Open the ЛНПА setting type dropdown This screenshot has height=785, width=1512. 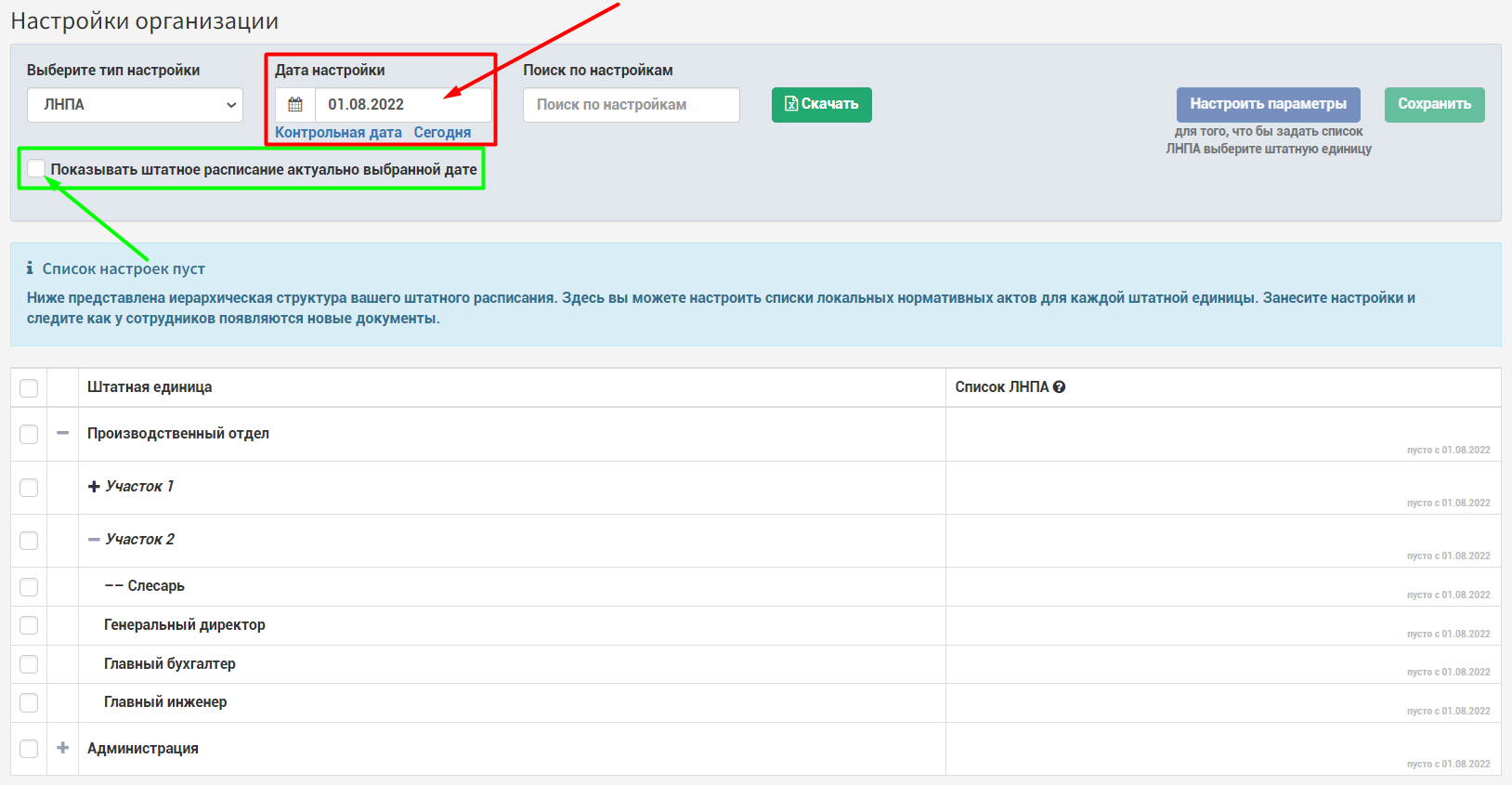pos(135,105)
